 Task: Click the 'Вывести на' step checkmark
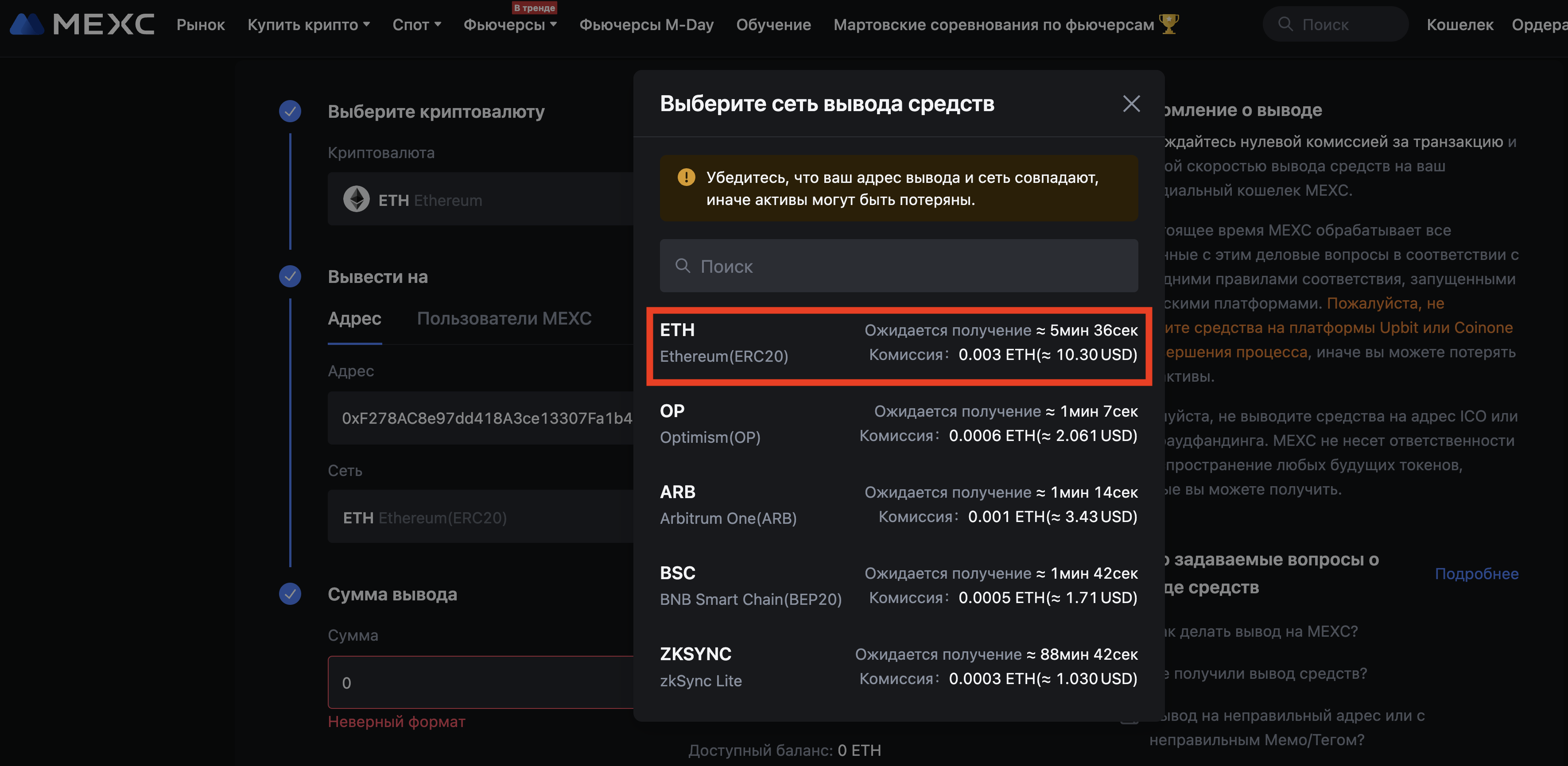(290, 276)
